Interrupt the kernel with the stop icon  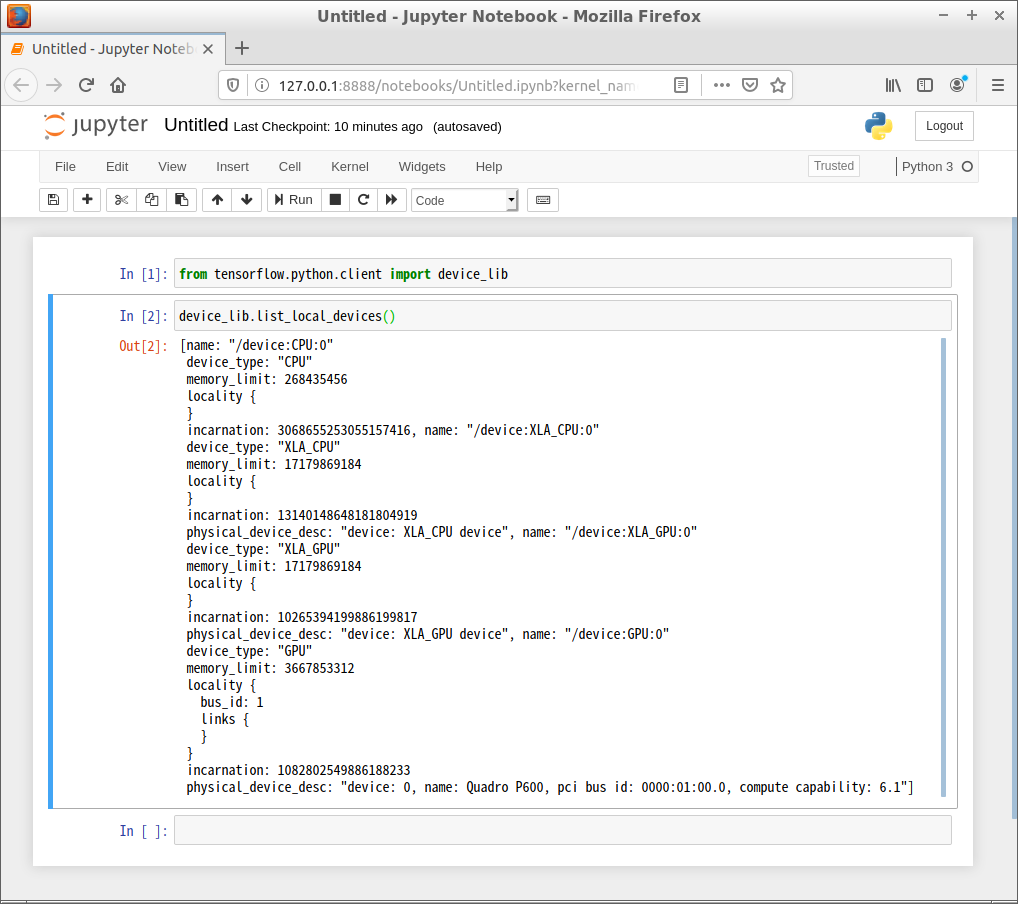(x=334, y=200)
